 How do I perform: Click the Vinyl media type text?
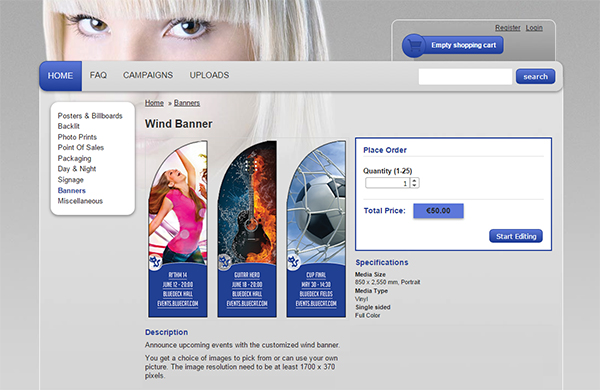(361, 299)
